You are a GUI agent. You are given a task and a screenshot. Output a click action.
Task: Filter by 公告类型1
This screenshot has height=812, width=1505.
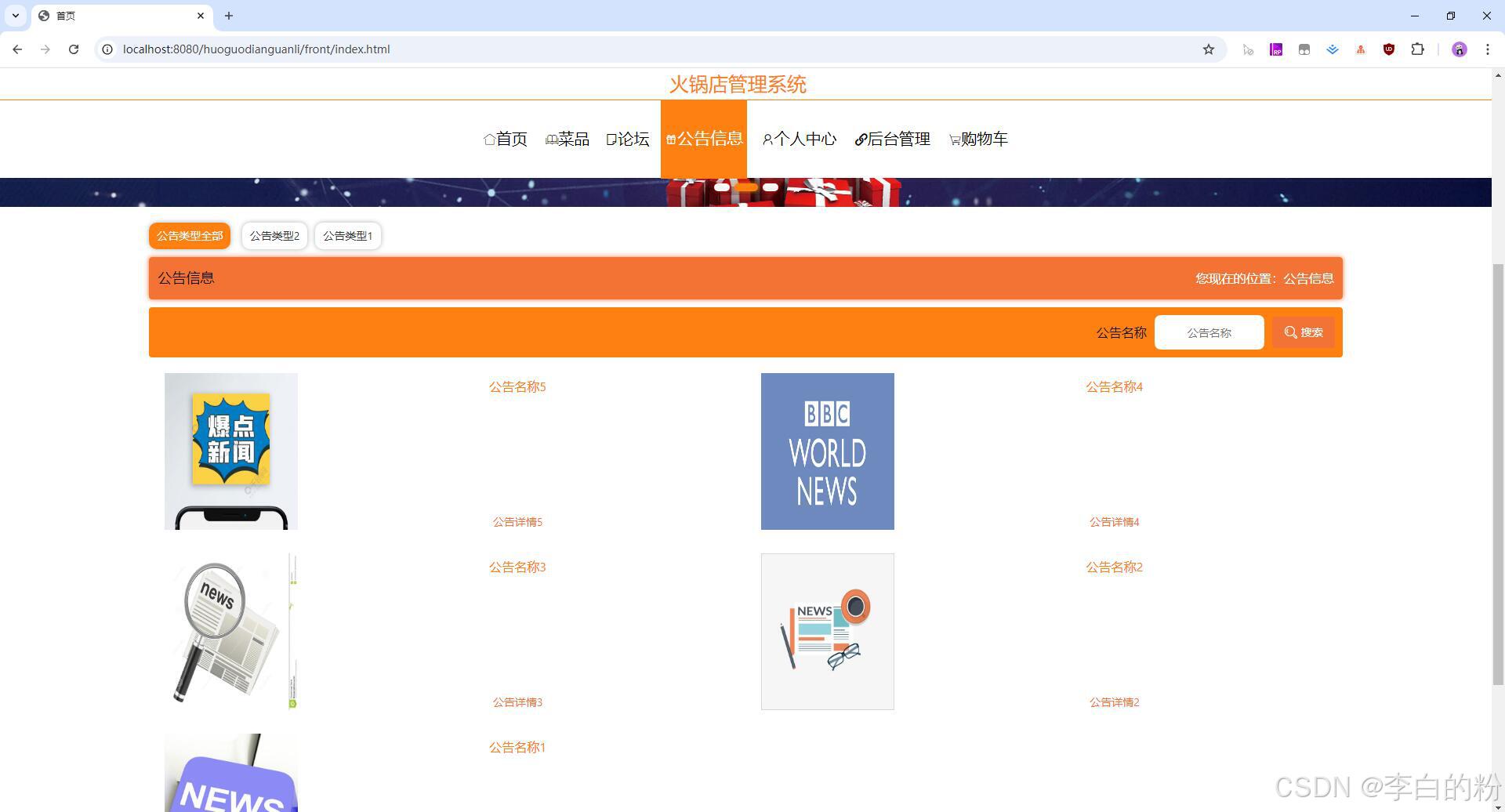pos(348,236)
